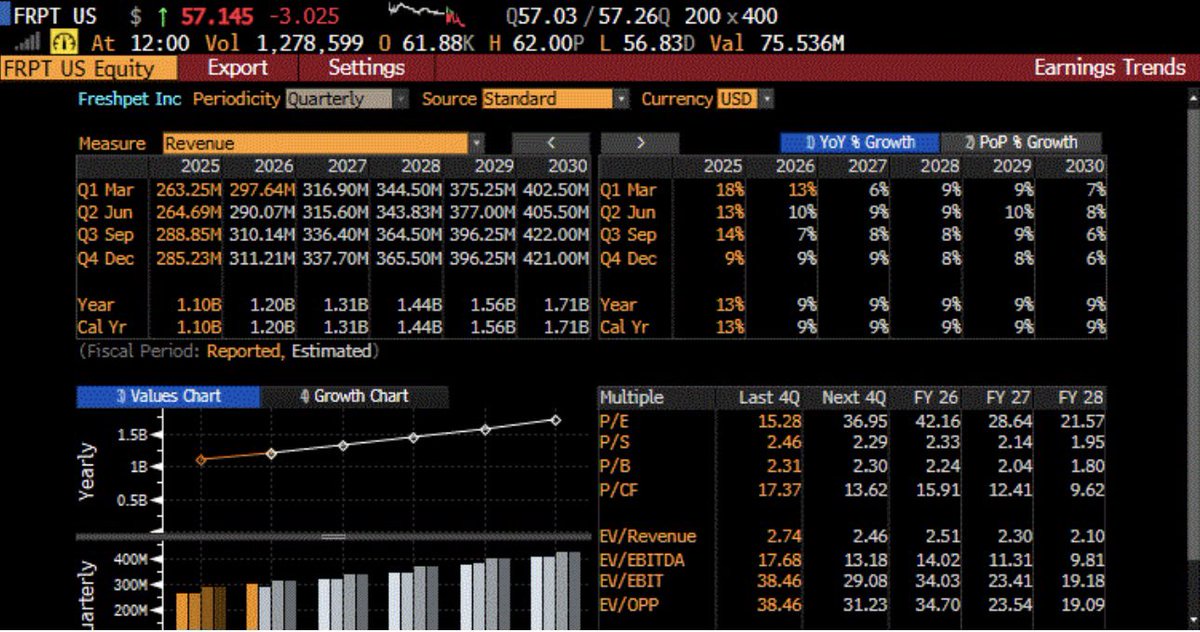1200x632 pixels.
Task: Click the last price 57.145
Action: tap(218, 16)
